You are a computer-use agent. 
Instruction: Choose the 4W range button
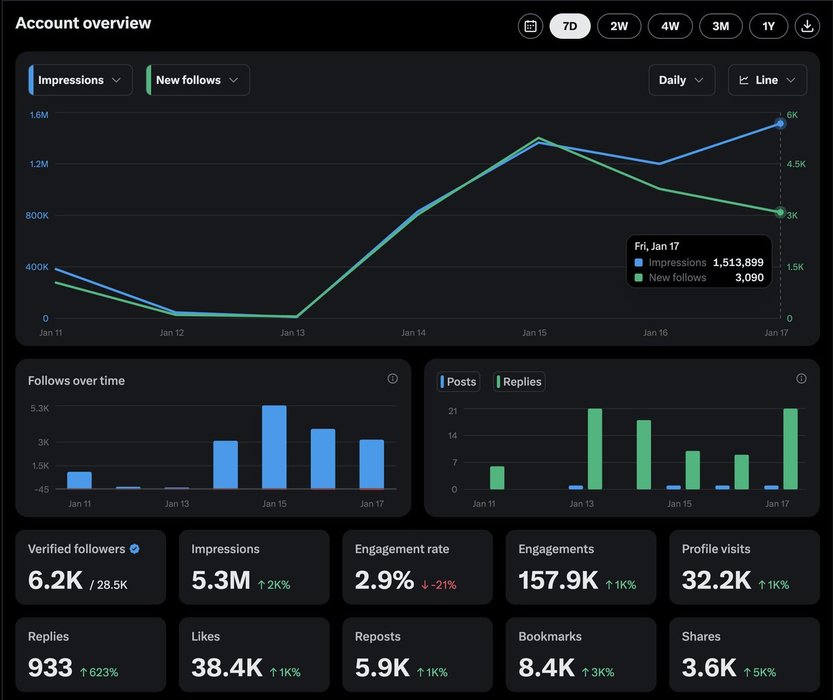(669, 26)
